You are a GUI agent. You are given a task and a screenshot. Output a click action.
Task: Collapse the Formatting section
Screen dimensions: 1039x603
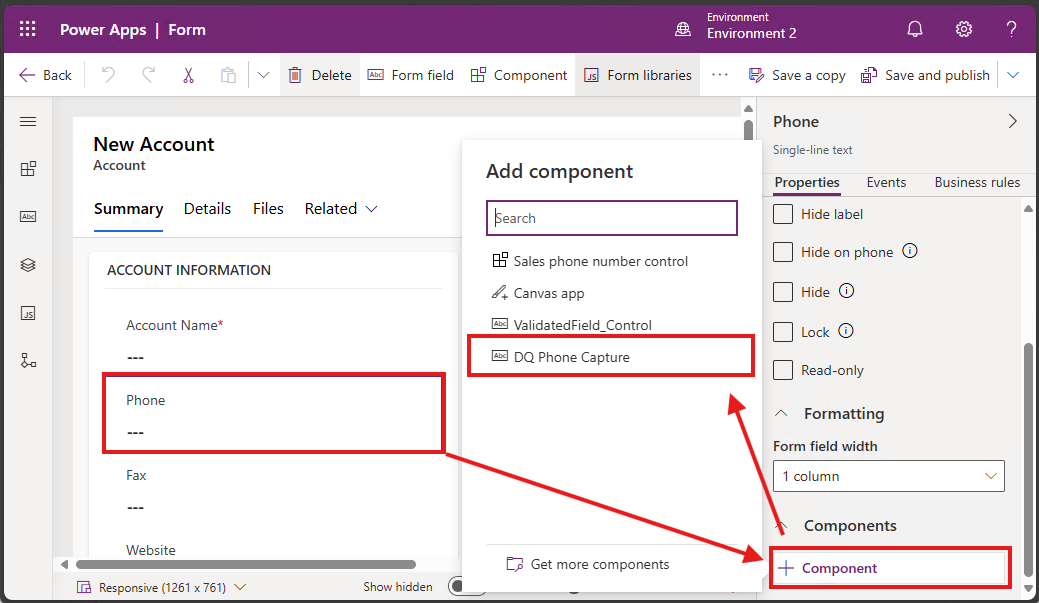pyautogui.click(x=781, y=413)
